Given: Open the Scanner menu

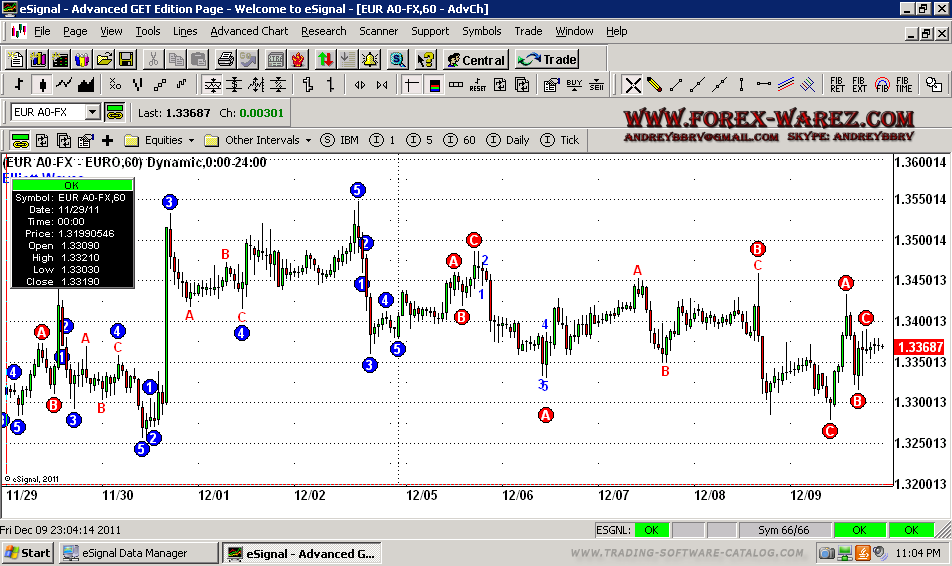Looking at the screenshot, I should [378, 31].
